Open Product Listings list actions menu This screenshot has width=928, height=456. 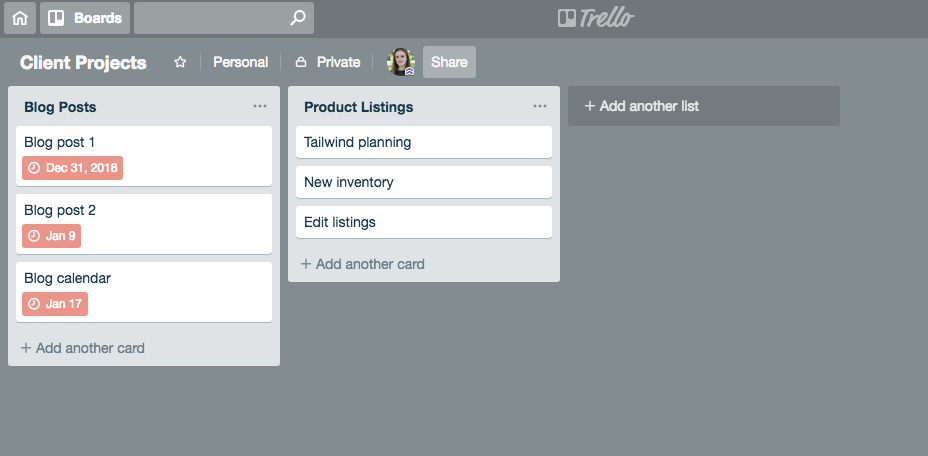(540, 107)
